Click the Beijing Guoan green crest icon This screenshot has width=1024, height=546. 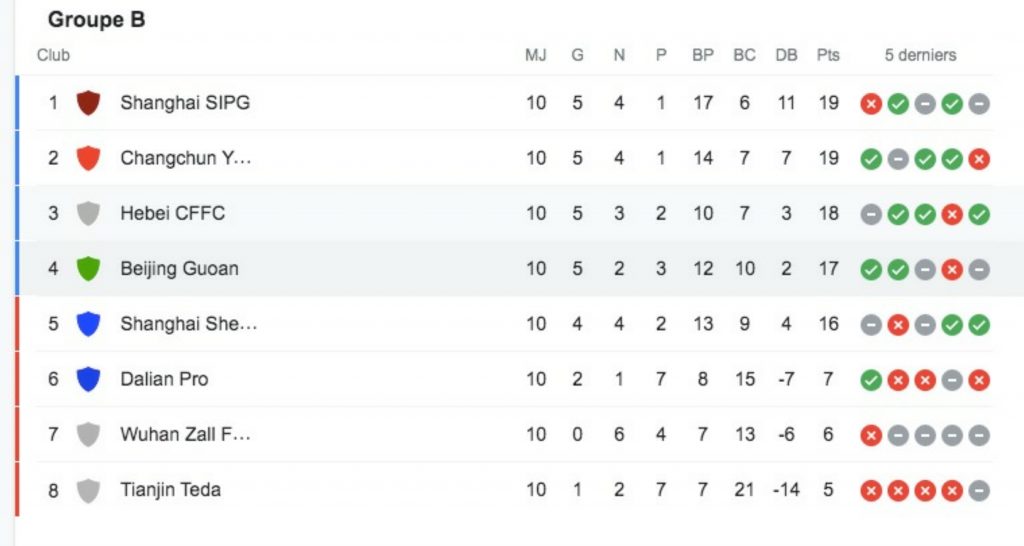tap(89, 268)
